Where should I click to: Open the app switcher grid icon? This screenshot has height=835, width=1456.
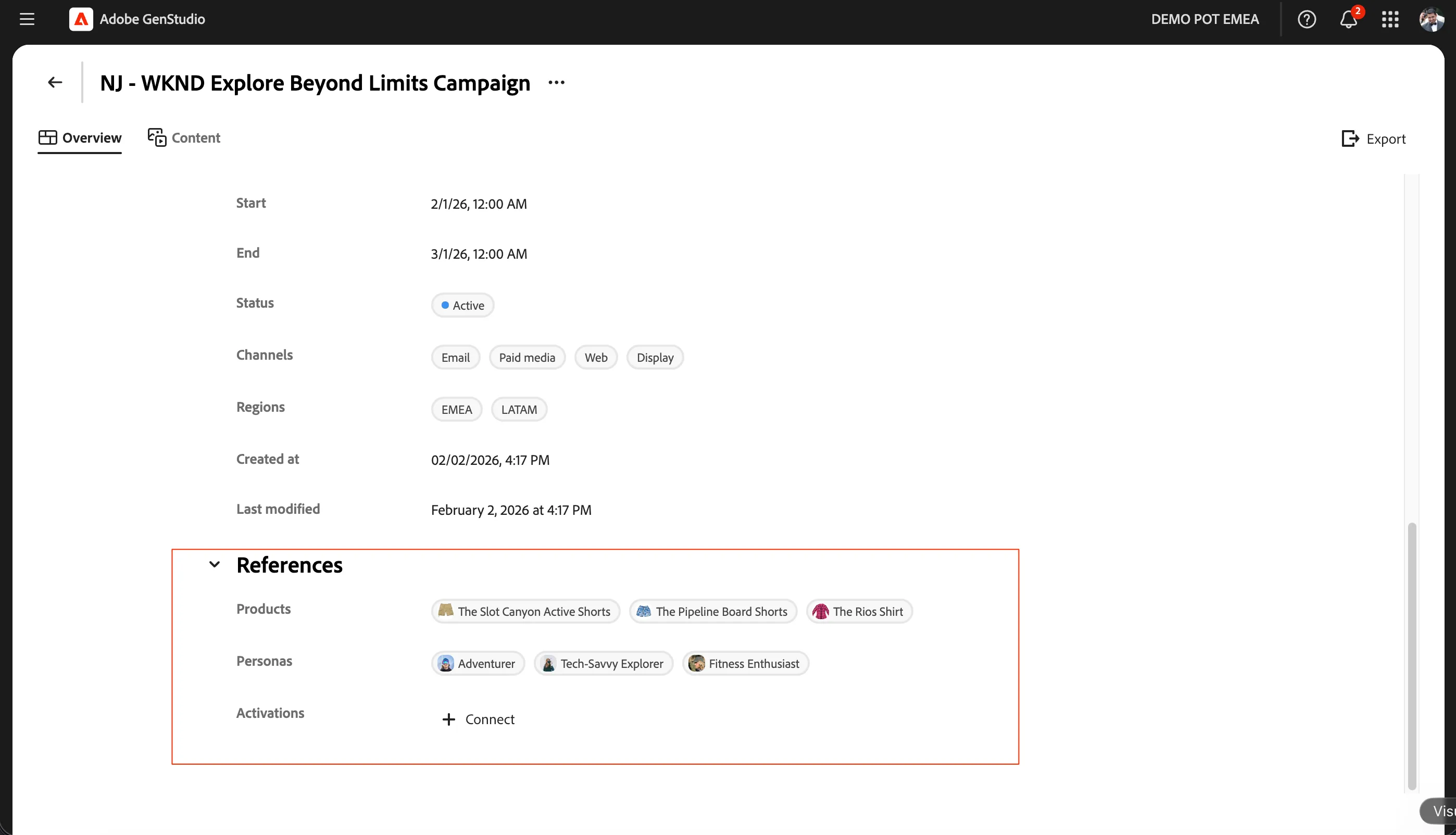[x=1390, y=19]
